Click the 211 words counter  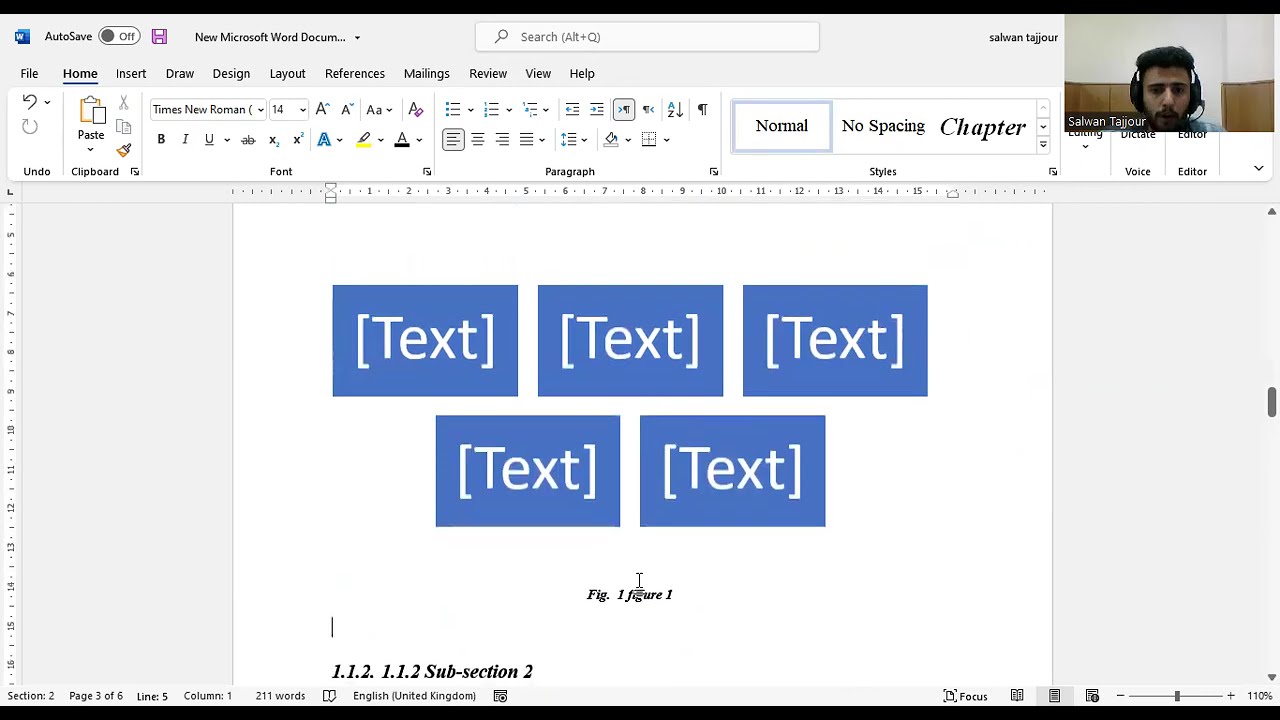[281, 696]
